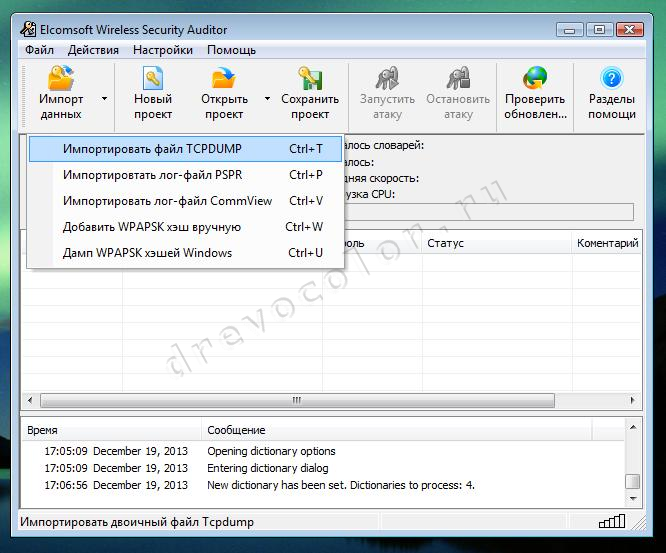Click the log scrollbar down arrow
The height and width of the screenshot is (553, 666).
coord(633,498)
